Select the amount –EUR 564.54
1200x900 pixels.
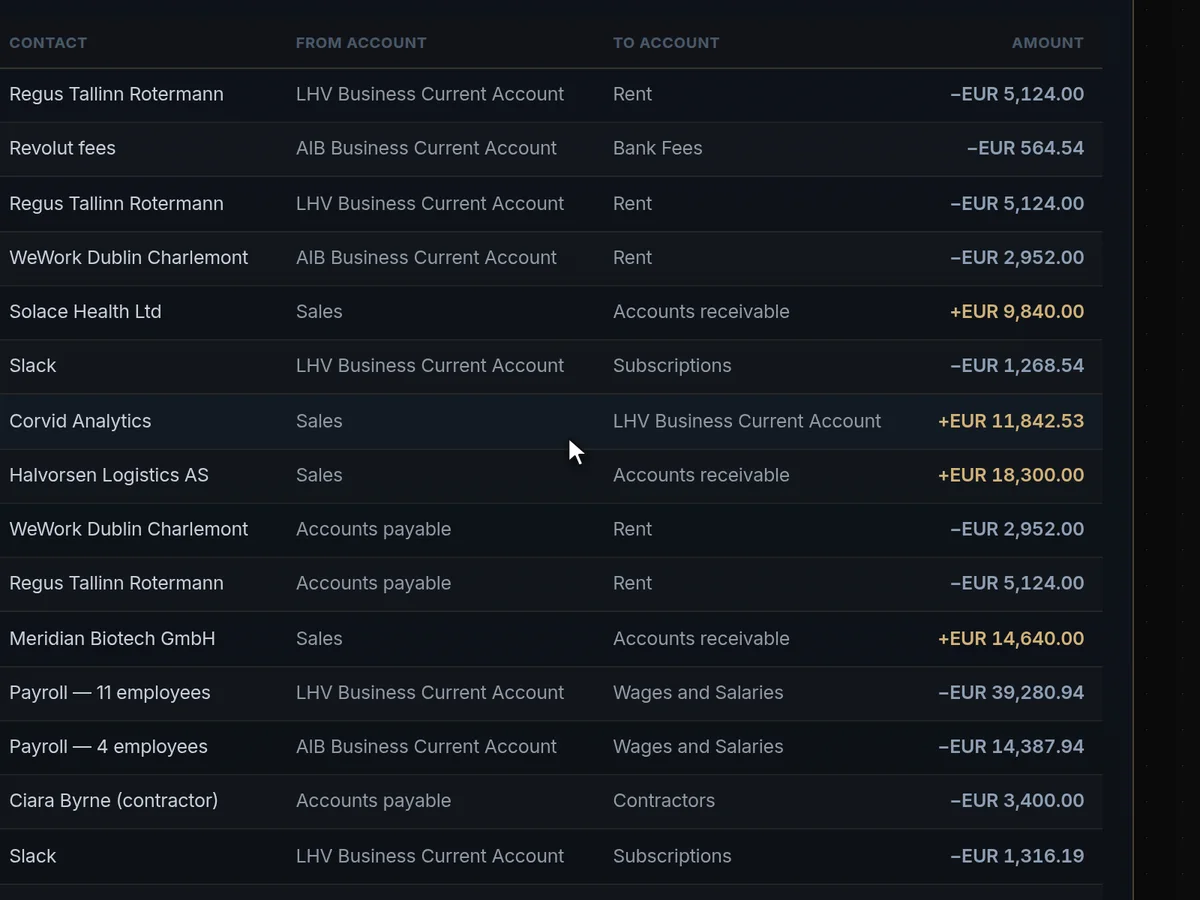[x=1025, y=148]
